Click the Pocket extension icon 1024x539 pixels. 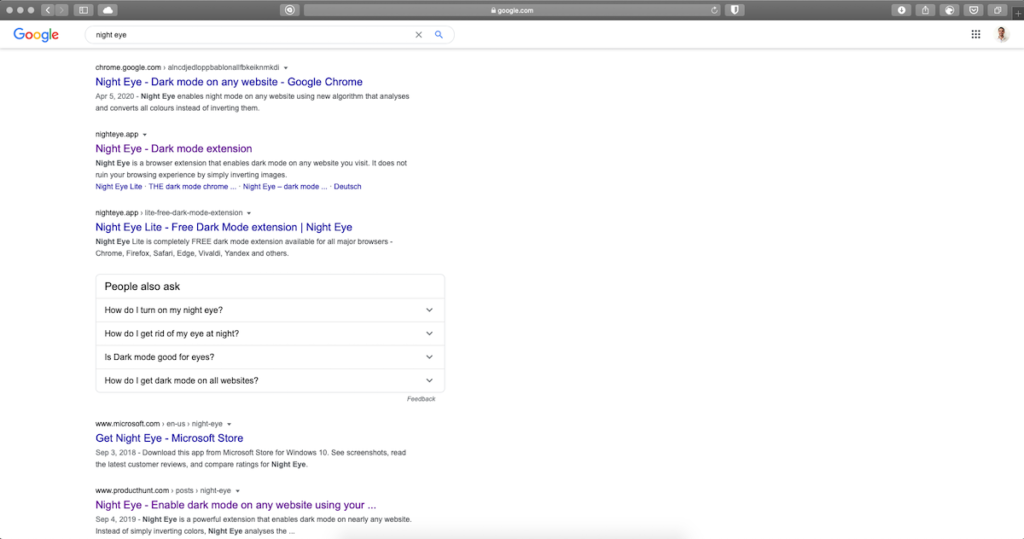tap(971, 10)
